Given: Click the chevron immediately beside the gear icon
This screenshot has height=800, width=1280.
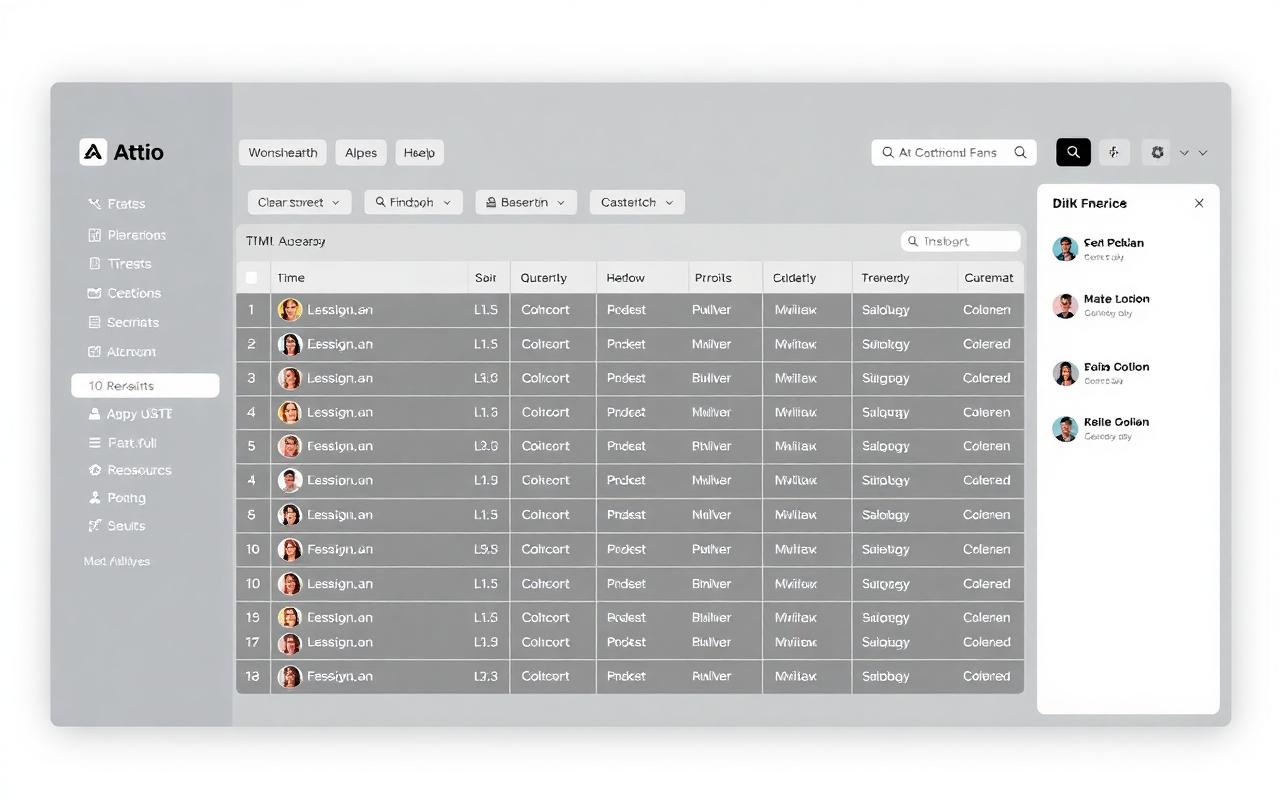Looking at the screenshot, I should [x=1184, y=153].
